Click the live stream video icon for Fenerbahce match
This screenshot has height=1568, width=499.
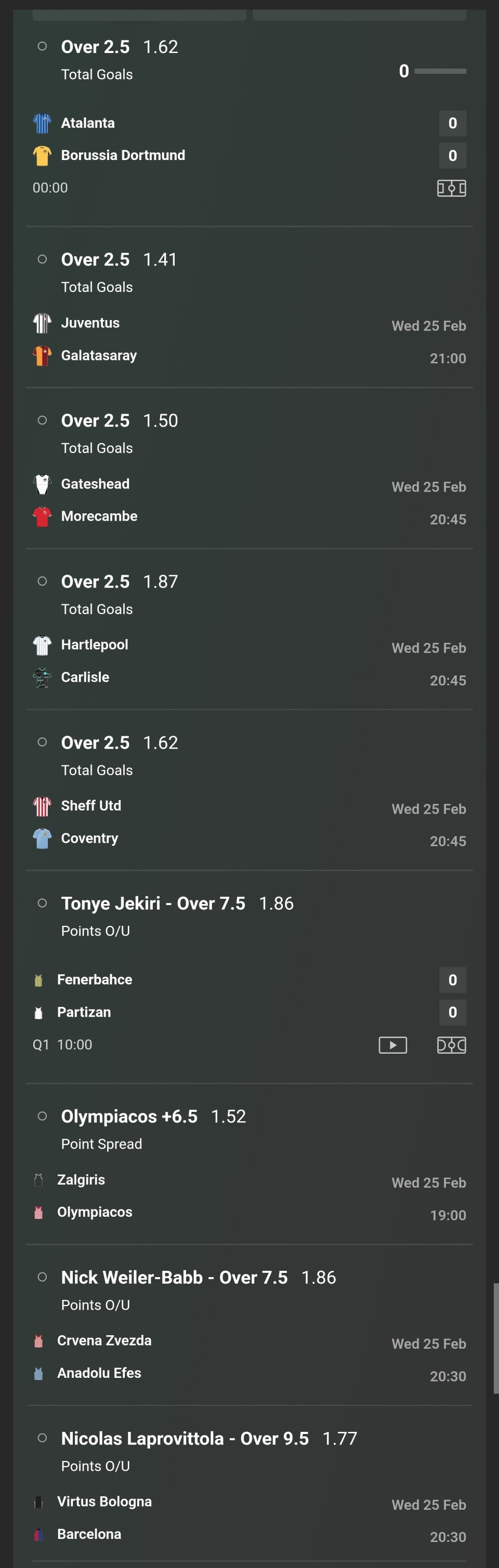click(x=392, y=1044)
